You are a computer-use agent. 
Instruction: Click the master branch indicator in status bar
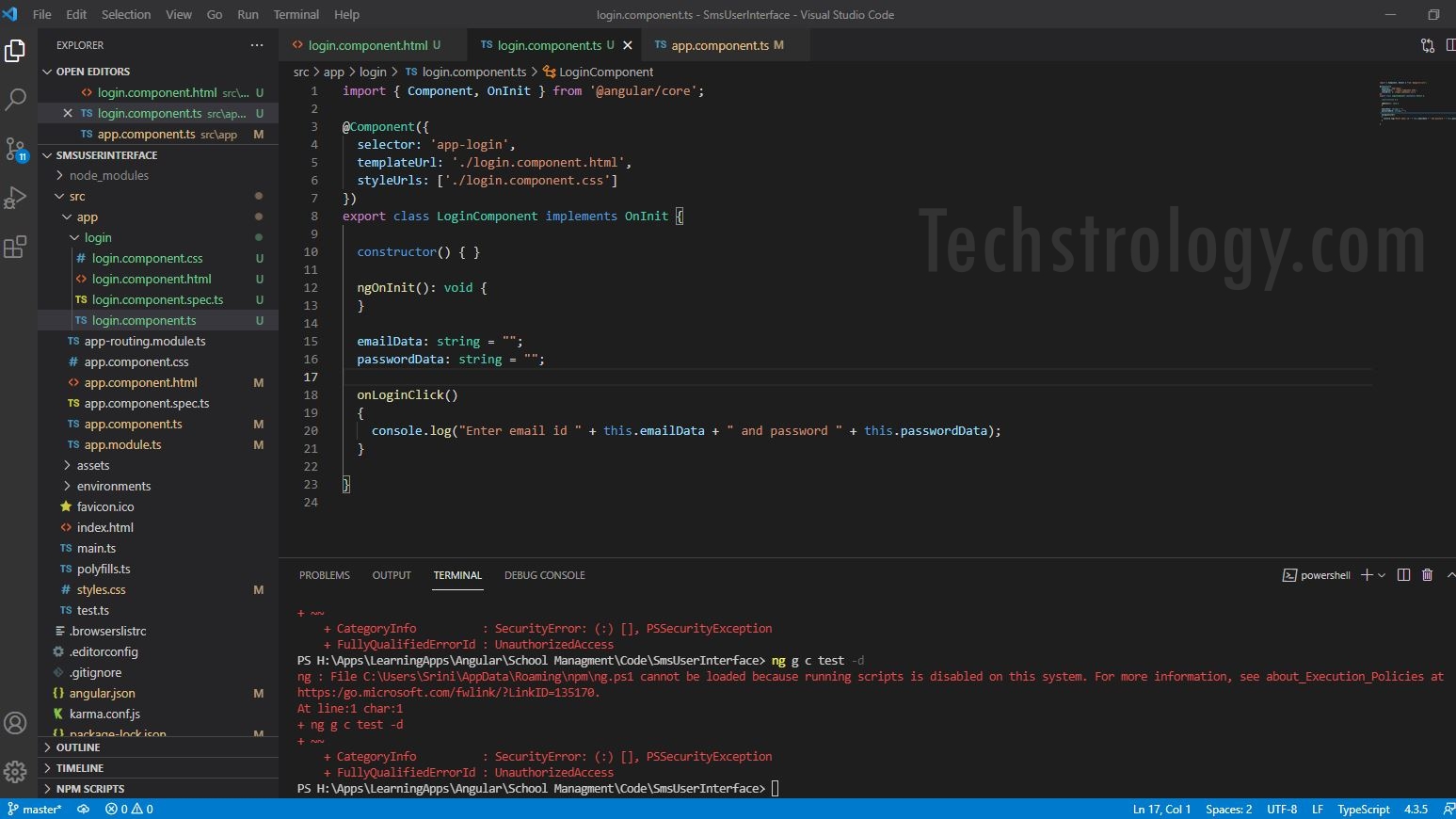point(35,809)
